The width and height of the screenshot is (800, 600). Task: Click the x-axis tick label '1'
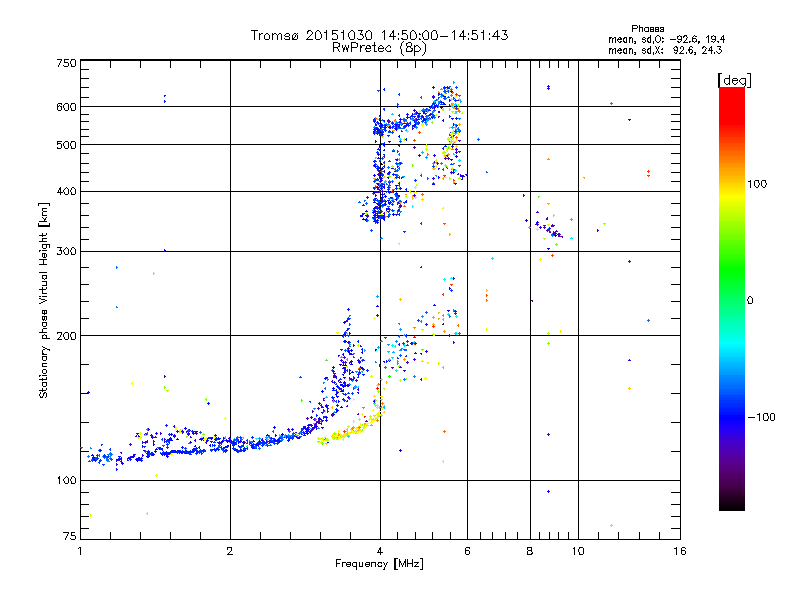pyautogui.click(x=80, y=551)
